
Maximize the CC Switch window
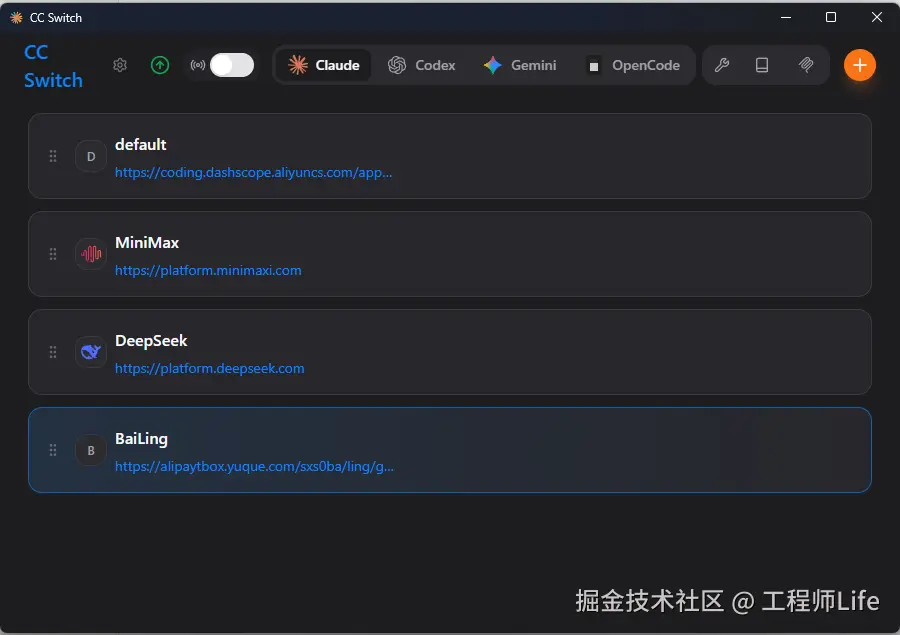831,17
